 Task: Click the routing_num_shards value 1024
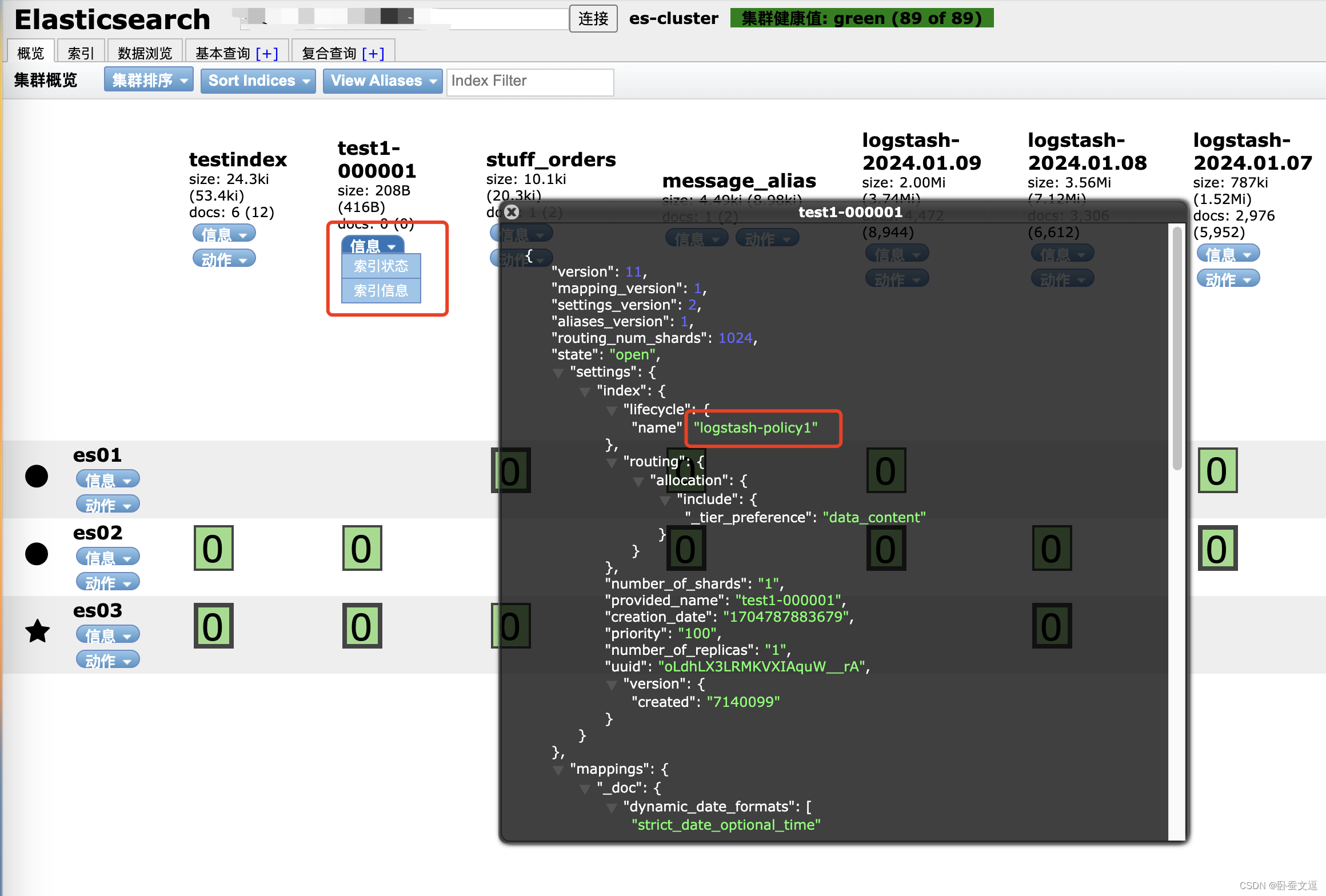coord(735,338)
